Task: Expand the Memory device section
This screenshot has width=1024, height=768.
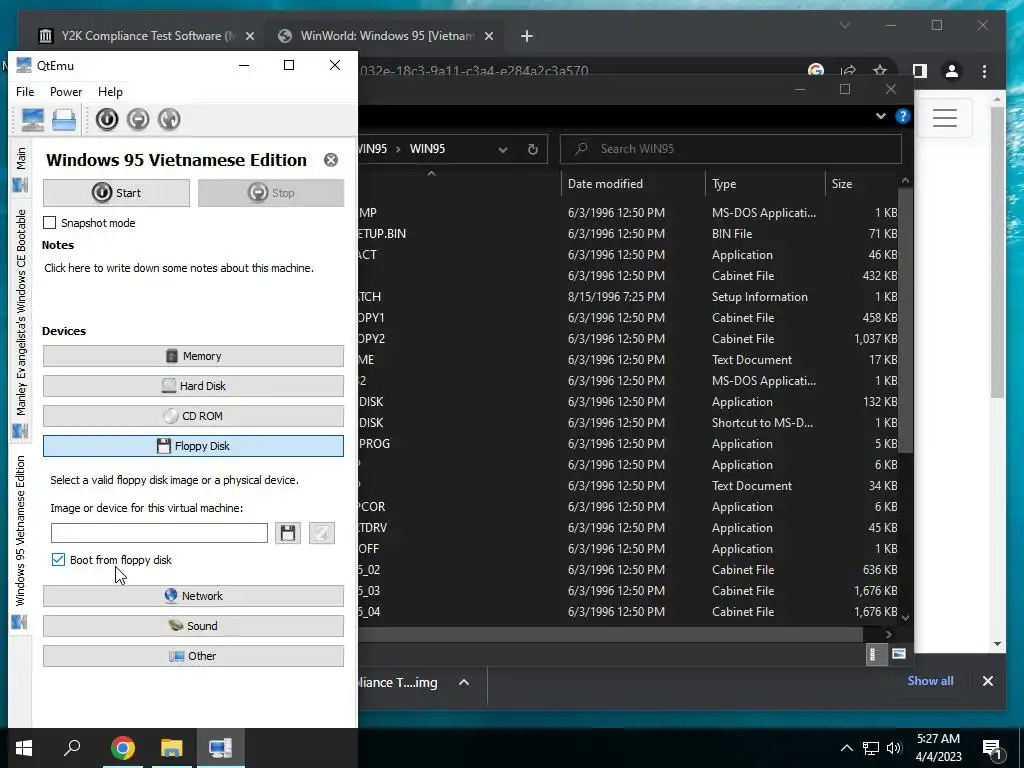Action: pyautogui.click(x=193, y=356)
